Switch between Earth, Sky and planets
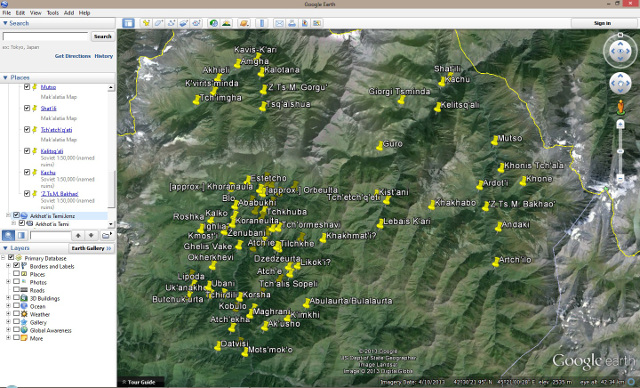The width and height of the screenshot is (640, 388). coord(244,23)
